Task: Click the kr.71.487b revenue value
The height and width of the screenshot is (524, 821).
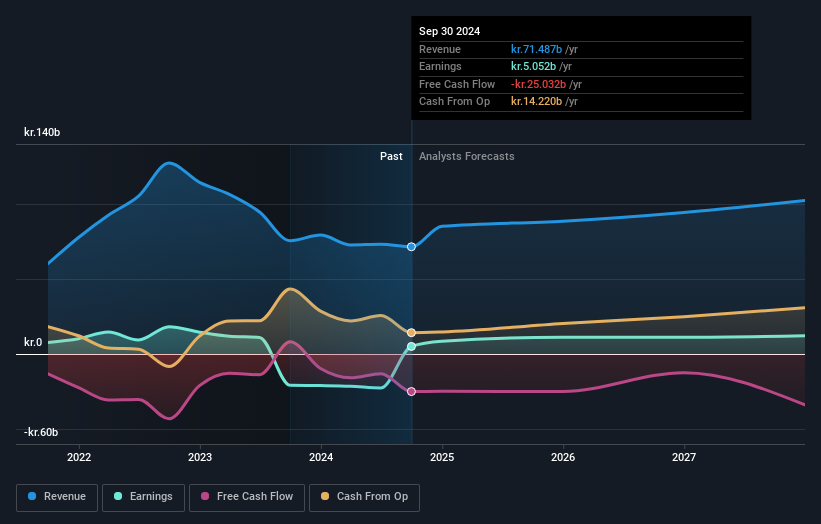Action: [536, 49]
